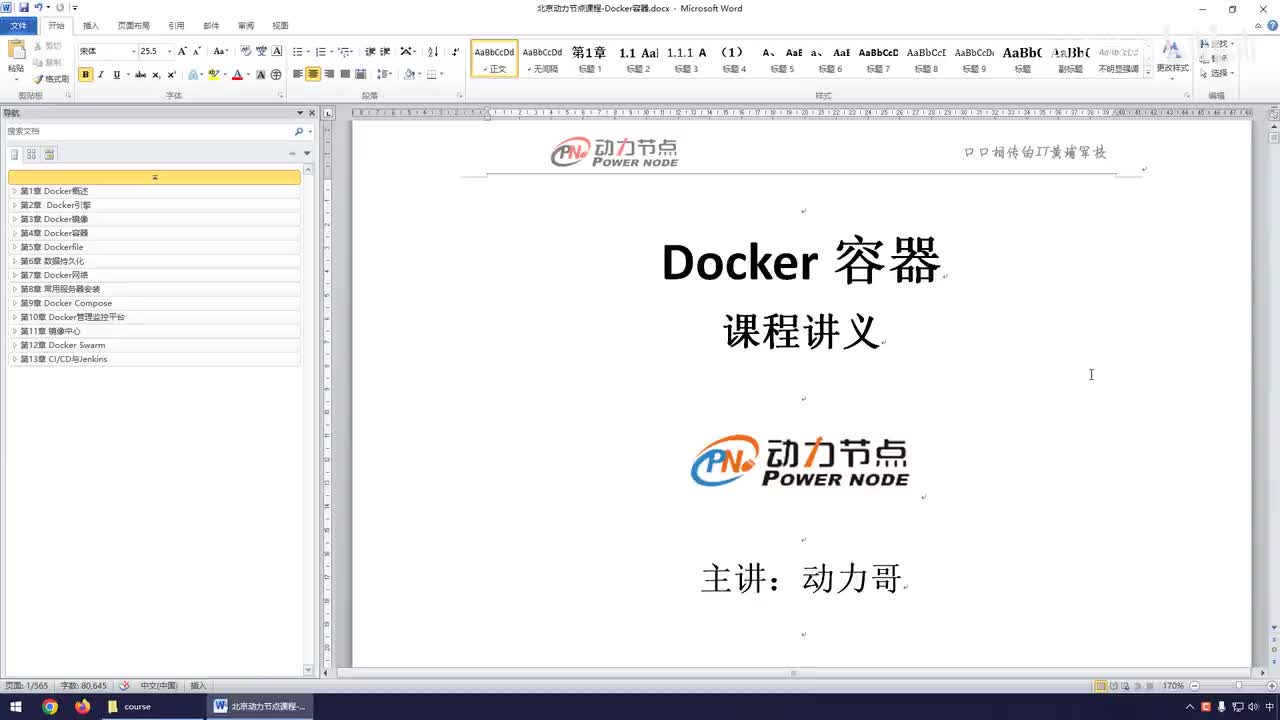Click the Clear Formatting icon
Image resolution: width=1280 pixels, height=720 pixels.
pyautogui.click(x=246, y=51)
